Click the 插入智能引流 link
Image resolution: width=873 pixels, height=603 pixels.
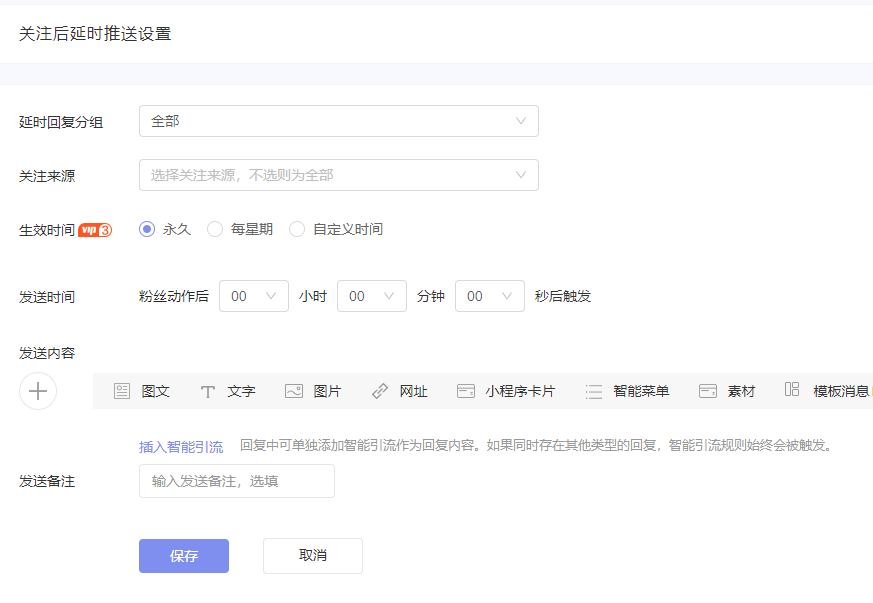tap(181, 447)
